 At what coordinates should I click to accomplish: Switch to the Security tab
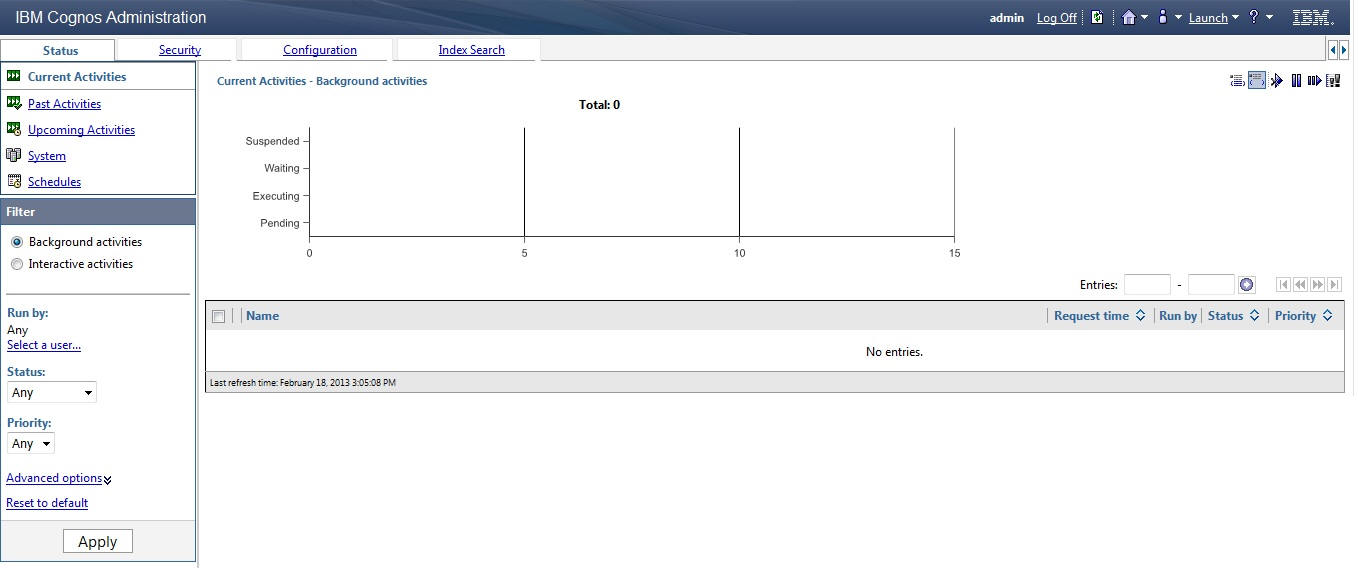point(180,50)
